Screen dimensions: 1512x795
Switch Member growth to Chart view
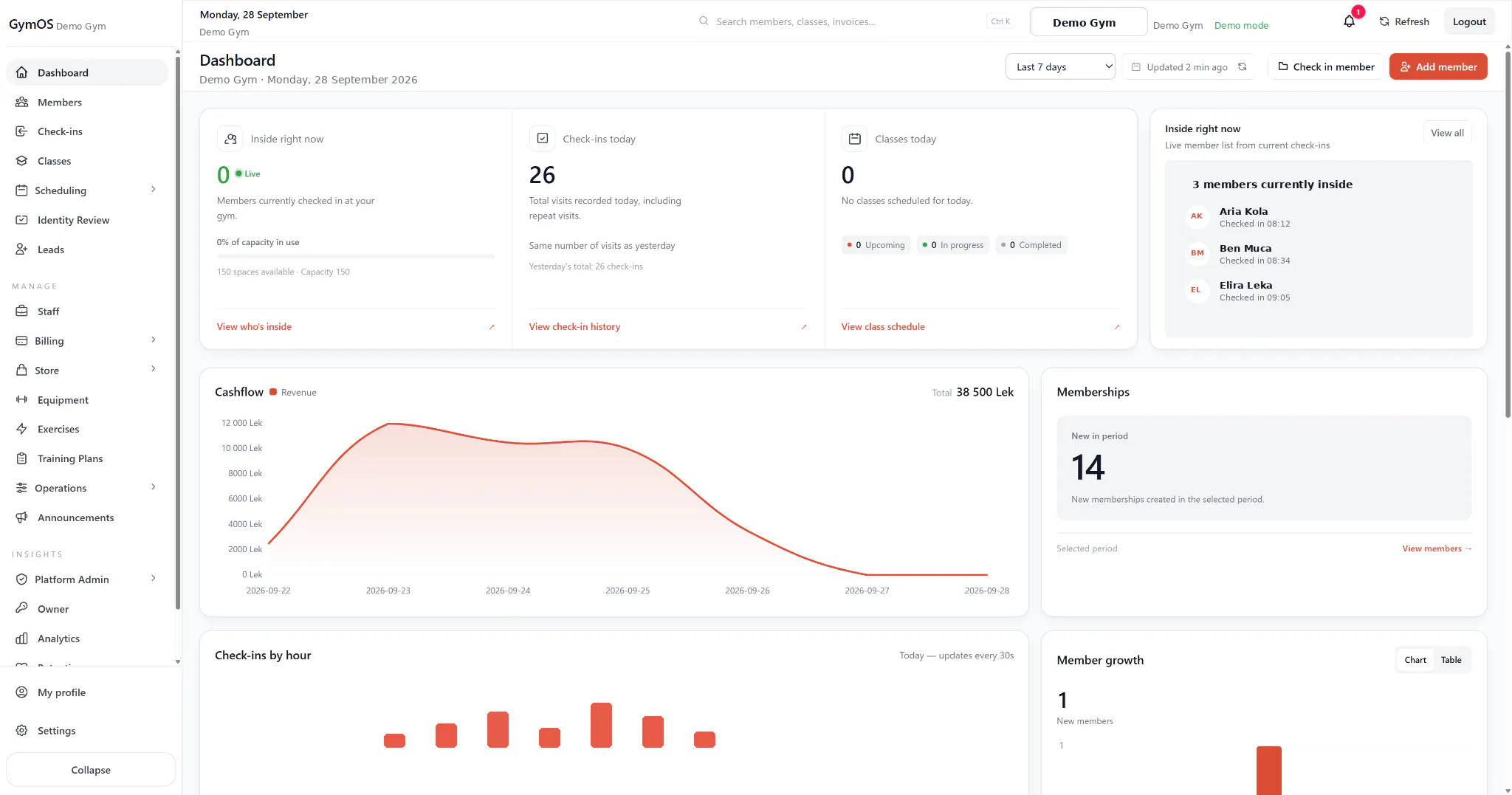pos(1415,660)
